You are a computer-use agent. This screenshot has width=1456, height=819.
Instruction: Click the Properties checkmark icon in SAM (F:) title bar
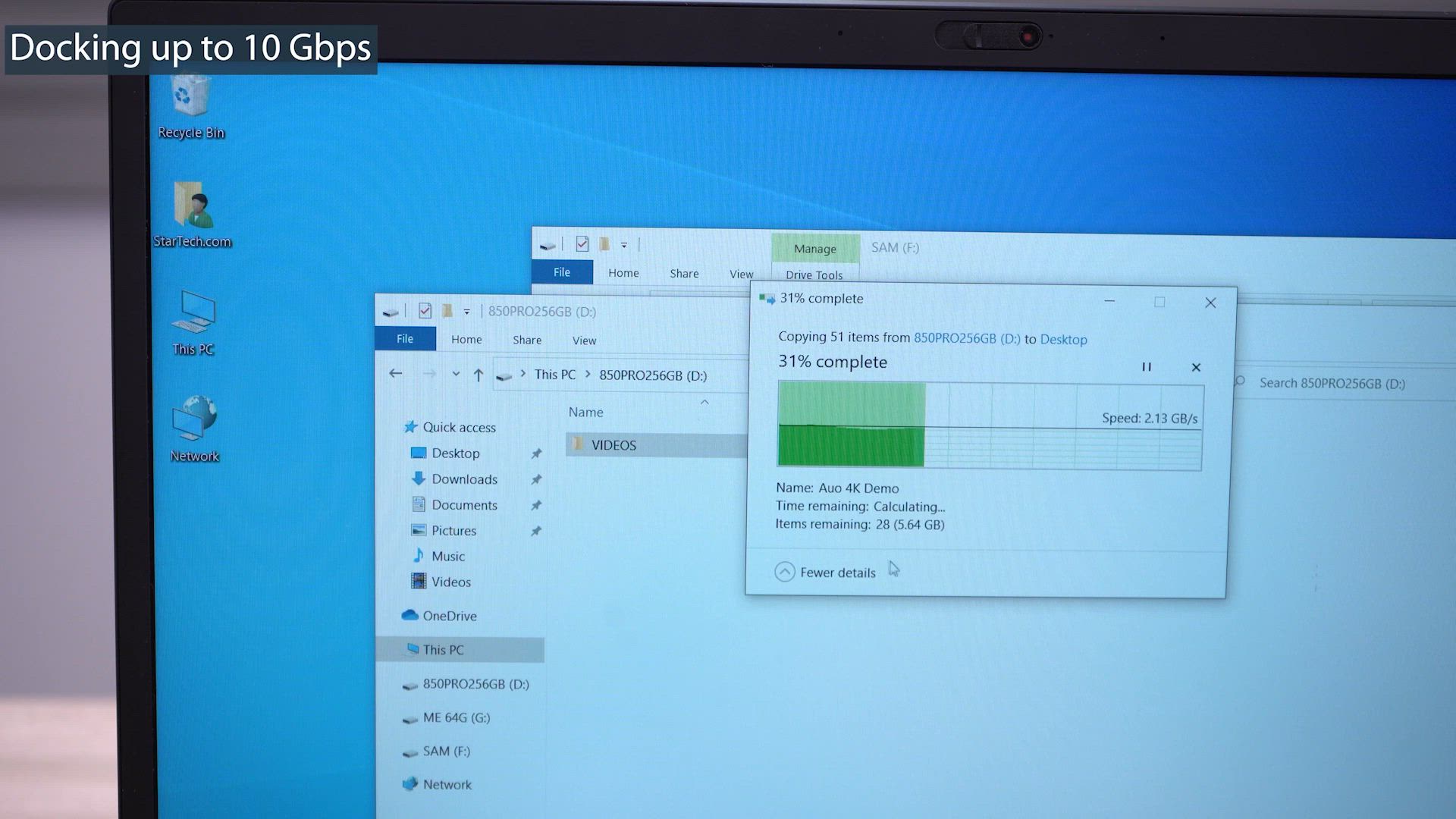[x=582, y=243]
